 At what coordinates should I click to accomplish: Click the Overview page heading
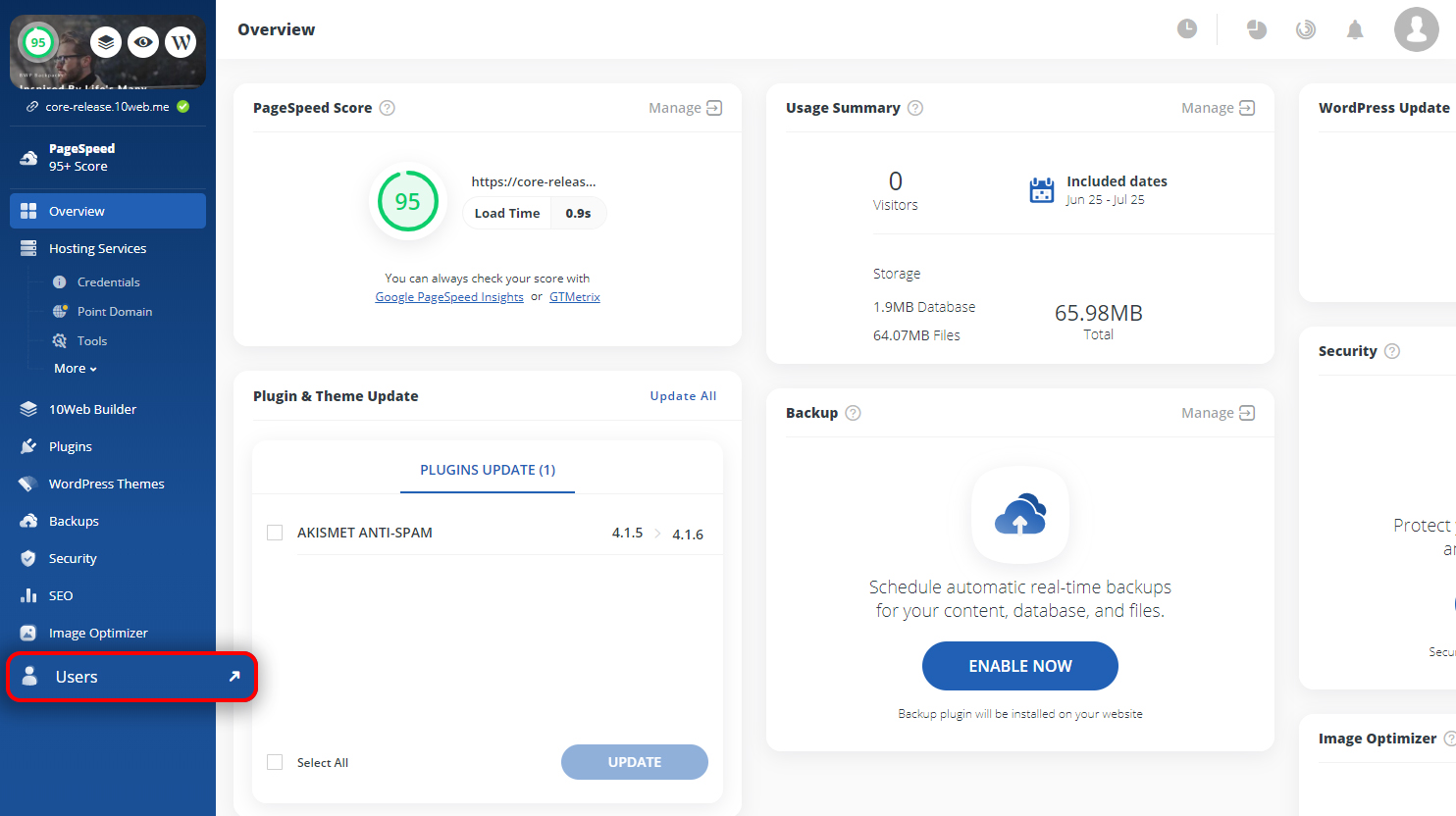[x=277, y=29]
